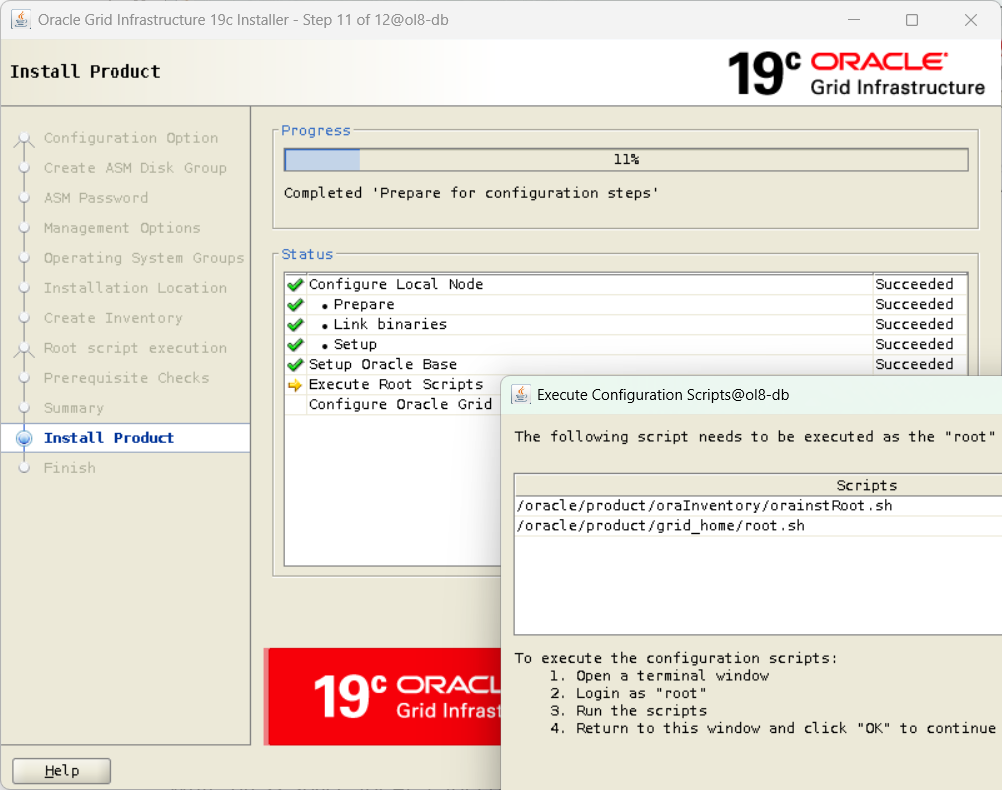Click the Scripts column header
1002x790 pixels.
(758, 485)
